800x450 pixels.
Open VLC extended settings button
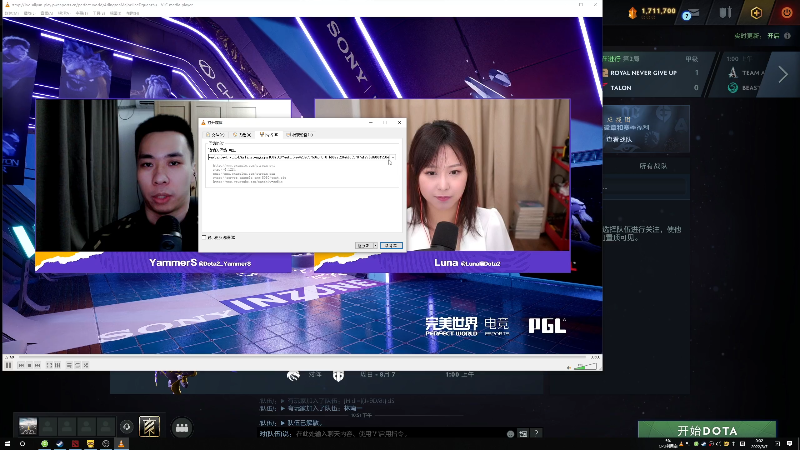click(58, 365)
